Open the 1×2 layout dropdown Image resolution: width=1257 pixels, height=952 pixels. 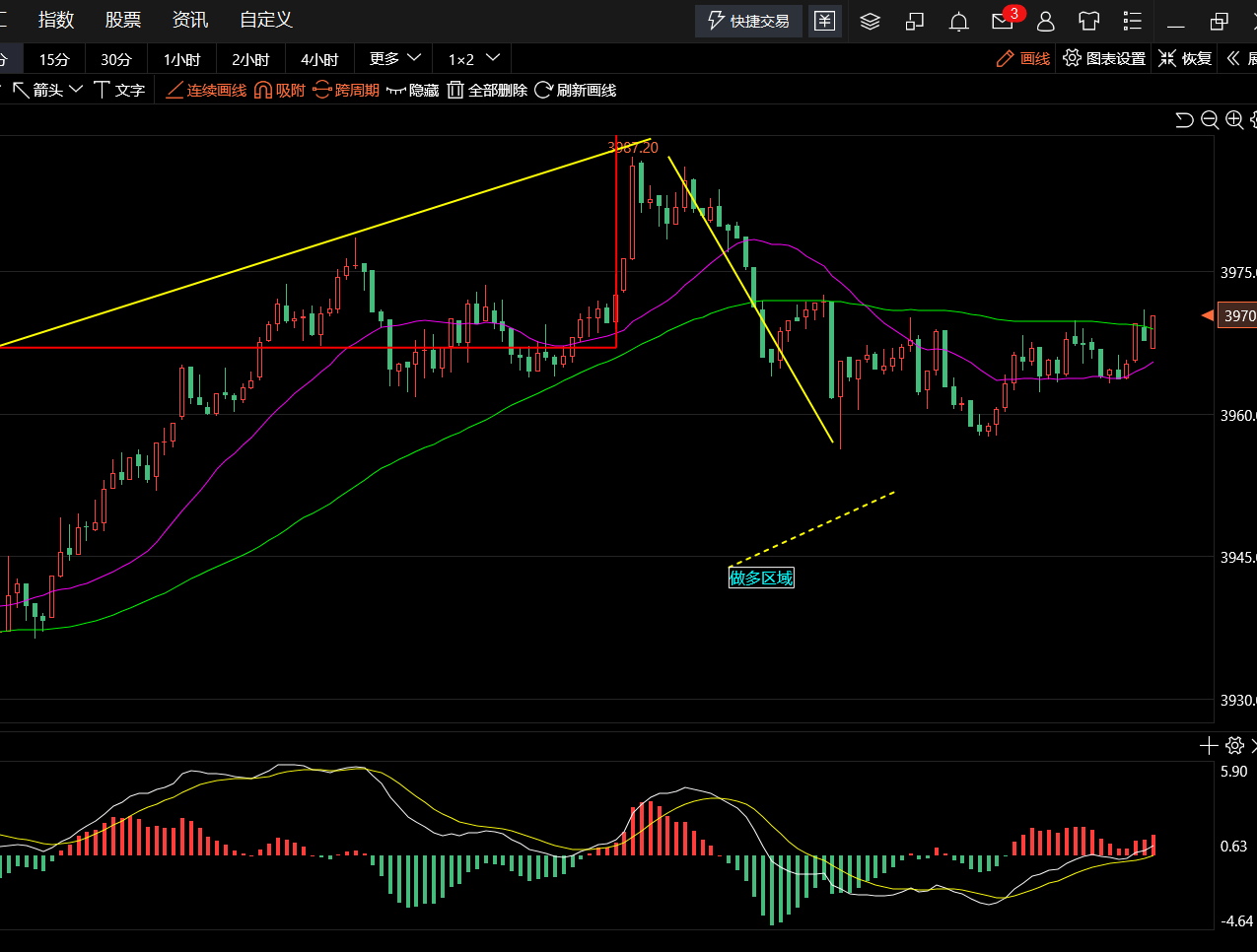click(474, 59)
